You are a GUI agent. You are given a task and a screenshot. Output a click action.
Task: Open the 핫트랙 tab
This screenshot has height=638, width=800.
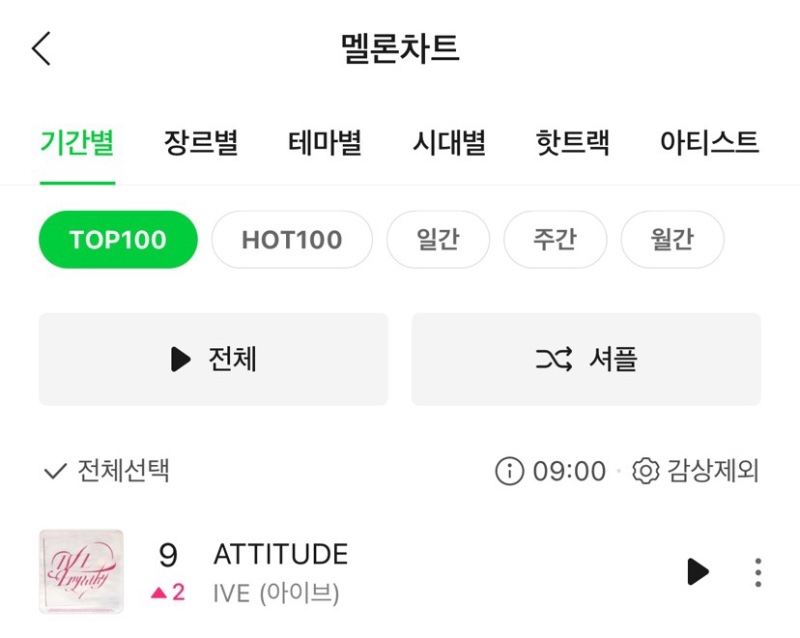[x=572, y=143]
